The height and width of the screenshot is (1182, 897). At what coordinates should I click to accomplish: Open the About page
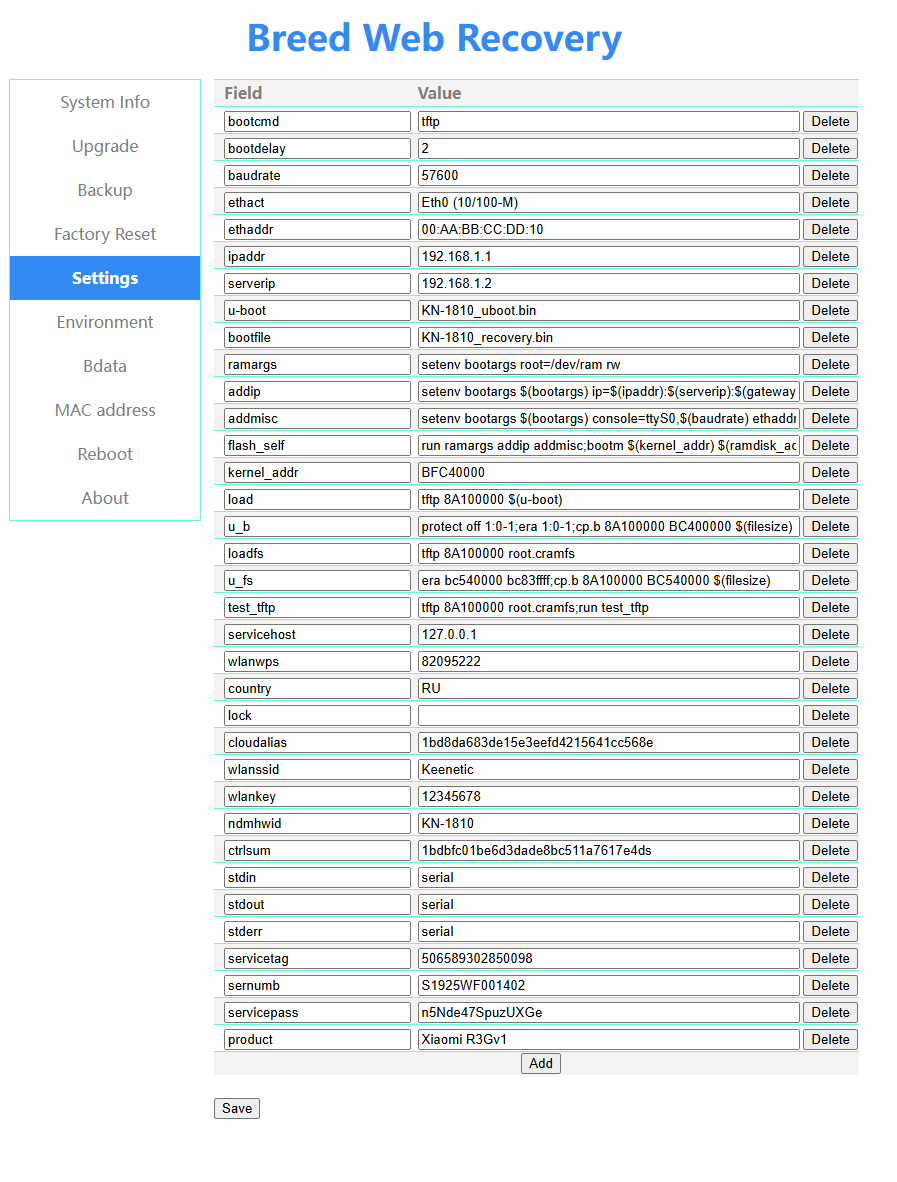pos(105,498)
